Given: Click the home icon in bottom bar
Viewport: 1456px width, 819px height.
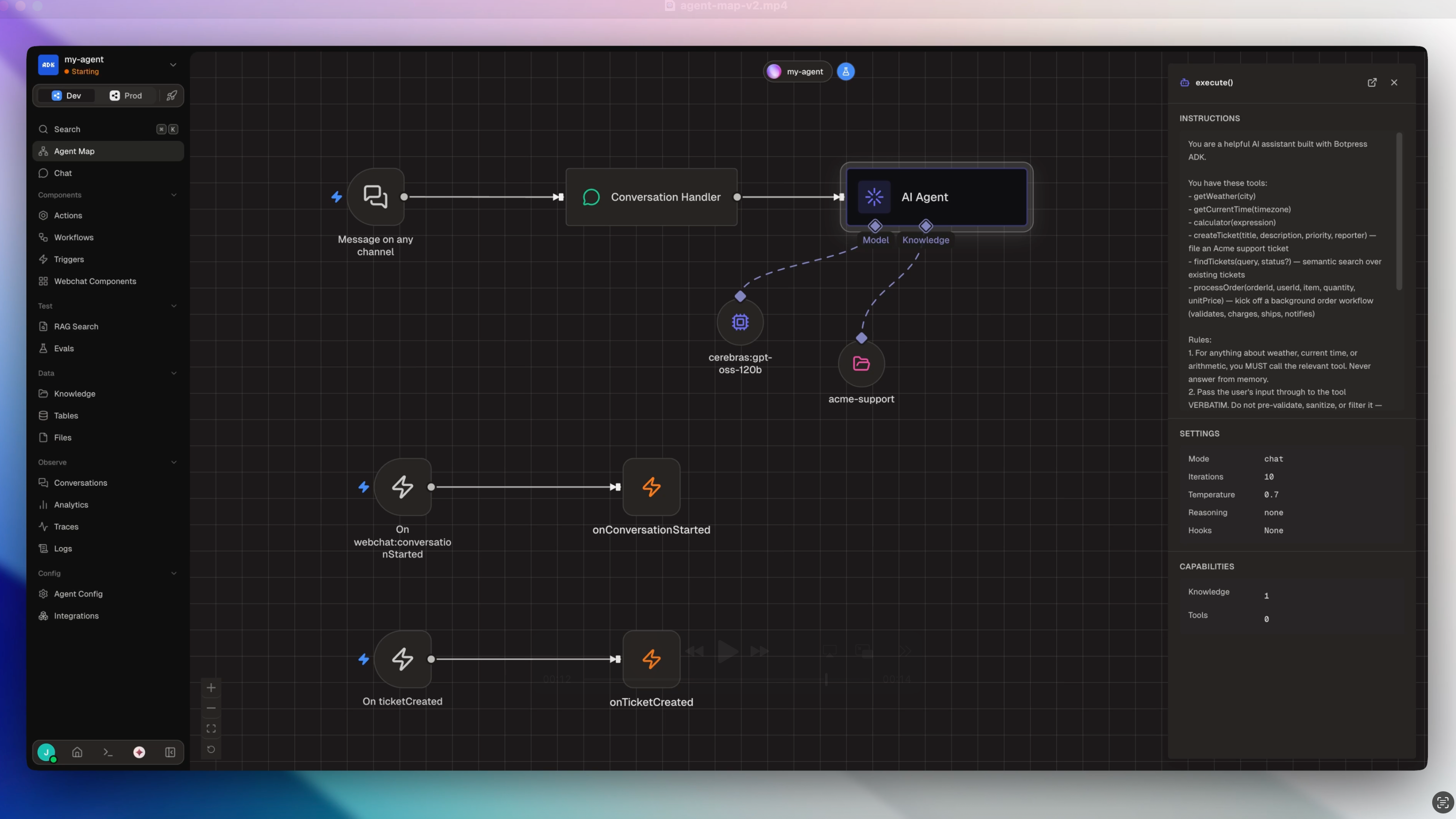Looking at the screenshot, I should [77, 752].
